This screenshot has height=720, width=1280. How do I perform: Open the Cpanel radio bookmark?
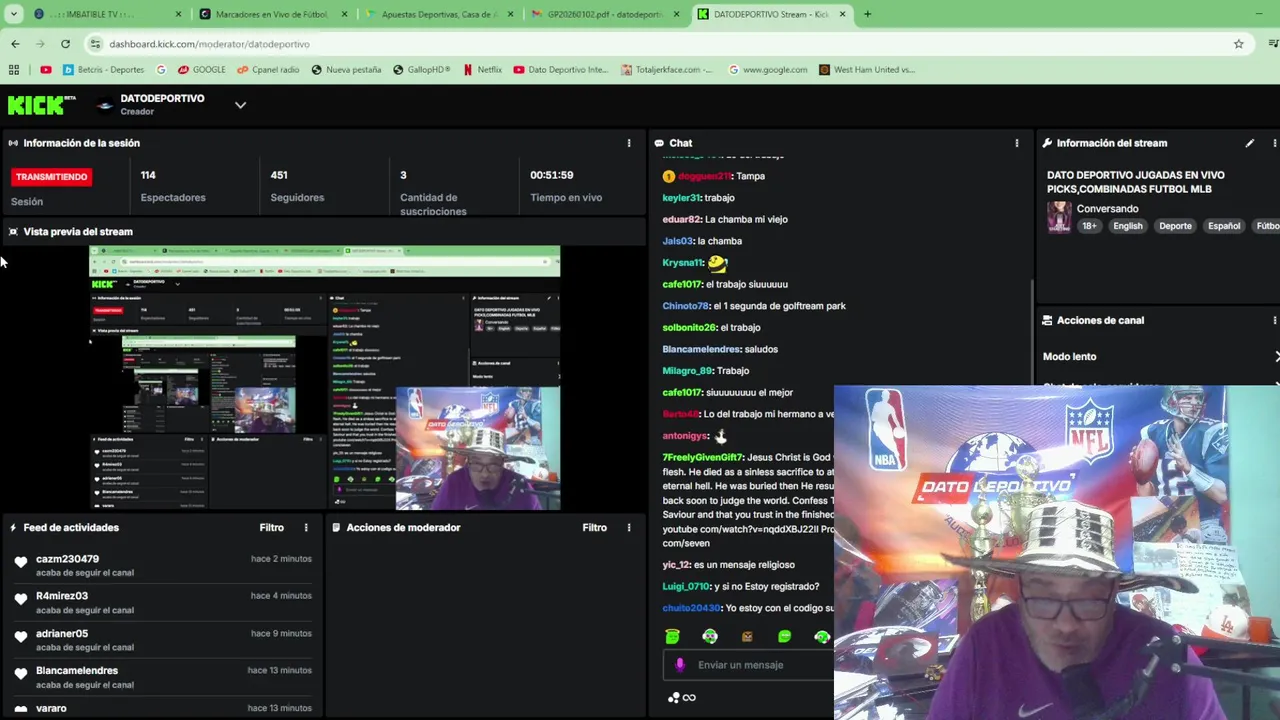(x=268, y=70)
